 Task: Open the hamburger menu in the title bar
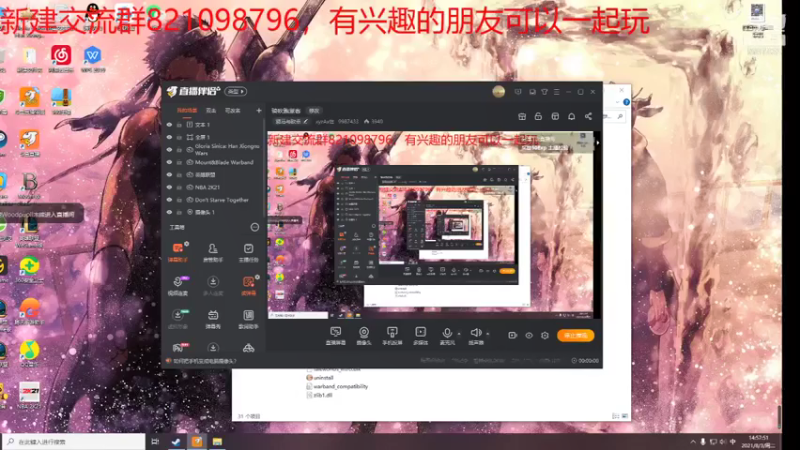tap(557, 92)
